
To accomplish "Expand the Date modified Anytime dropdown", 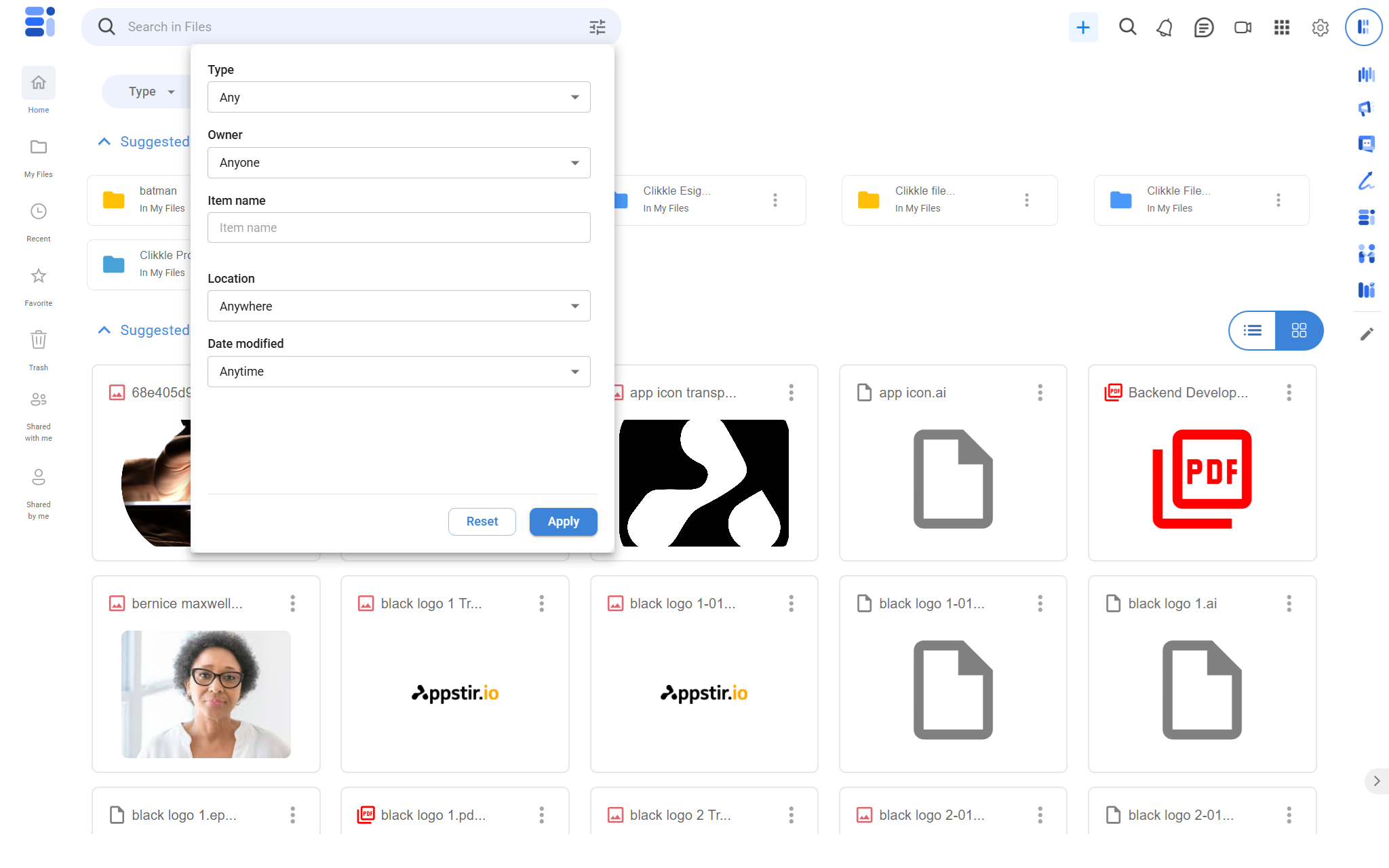I will [399, 372].
